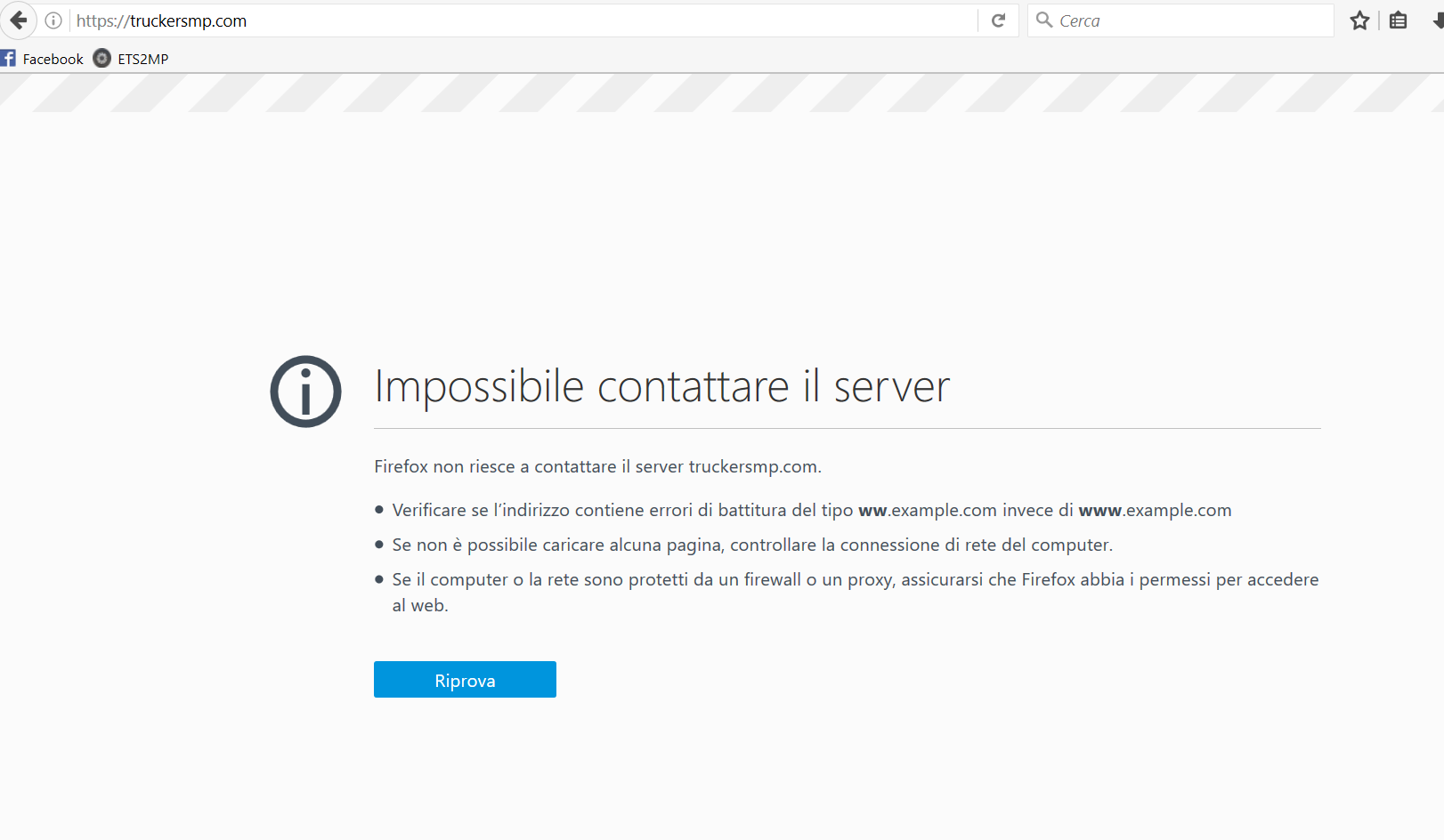
Task: Click the Facebook logo in bookmarks bar
Action: click(x=8, y=59)
